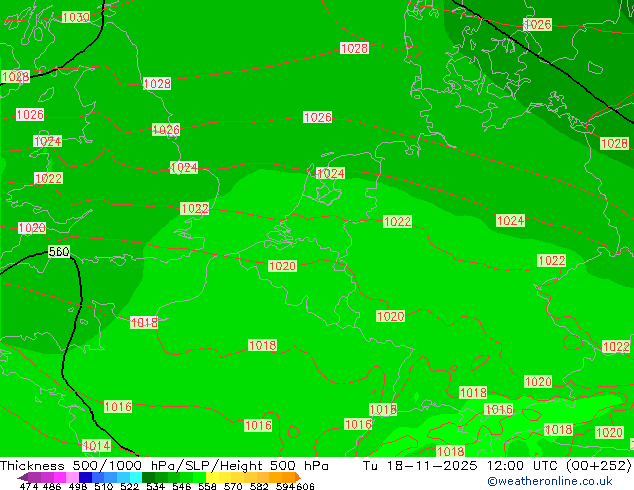The image size is (634, 490).
Task: Click the legend value 498
Action: click(x=78, y=486)
